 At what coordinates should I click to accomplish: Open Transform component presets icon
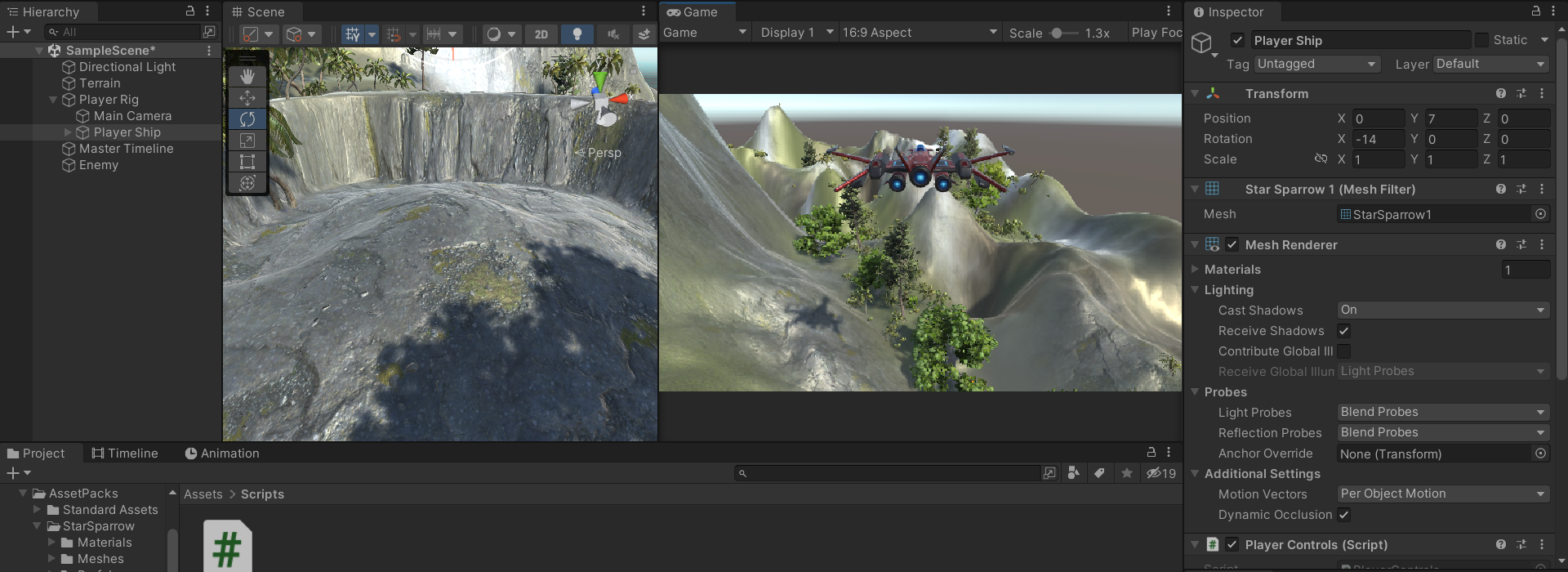pos(1521,94)
